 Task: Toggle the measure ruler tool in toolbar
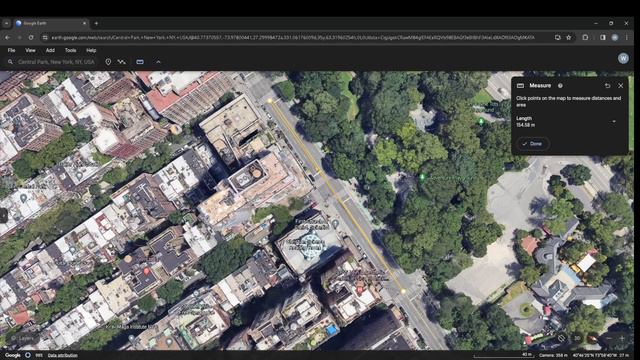[140, 62]
